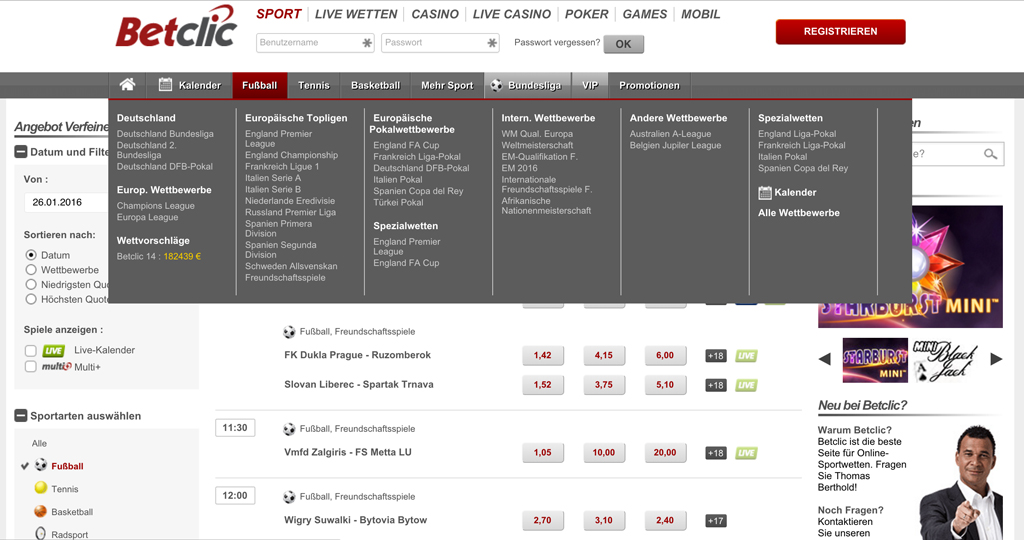Click the Tennis ball icon in sidebar
The width and height of the screenshot is (1024, 540).
pos(40,488)
